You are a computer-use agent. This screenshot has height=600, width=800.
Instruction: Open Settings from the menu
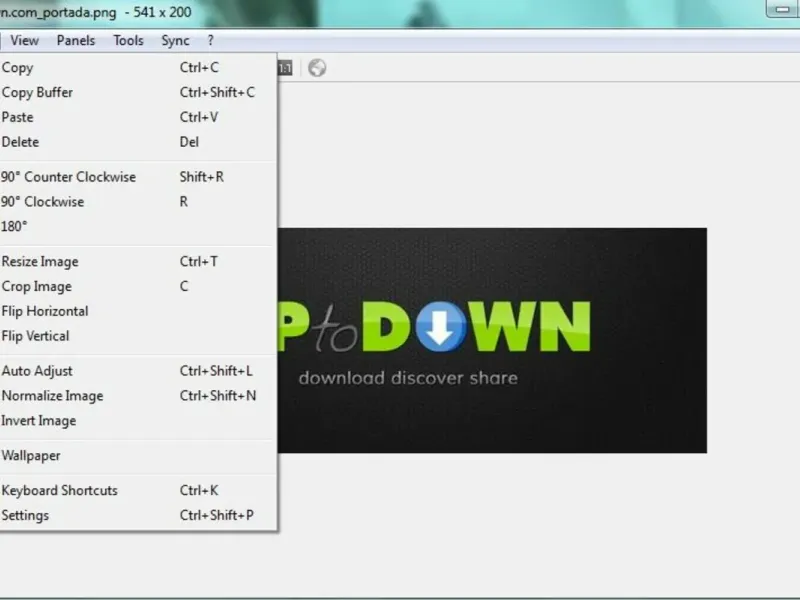[138, 515]
